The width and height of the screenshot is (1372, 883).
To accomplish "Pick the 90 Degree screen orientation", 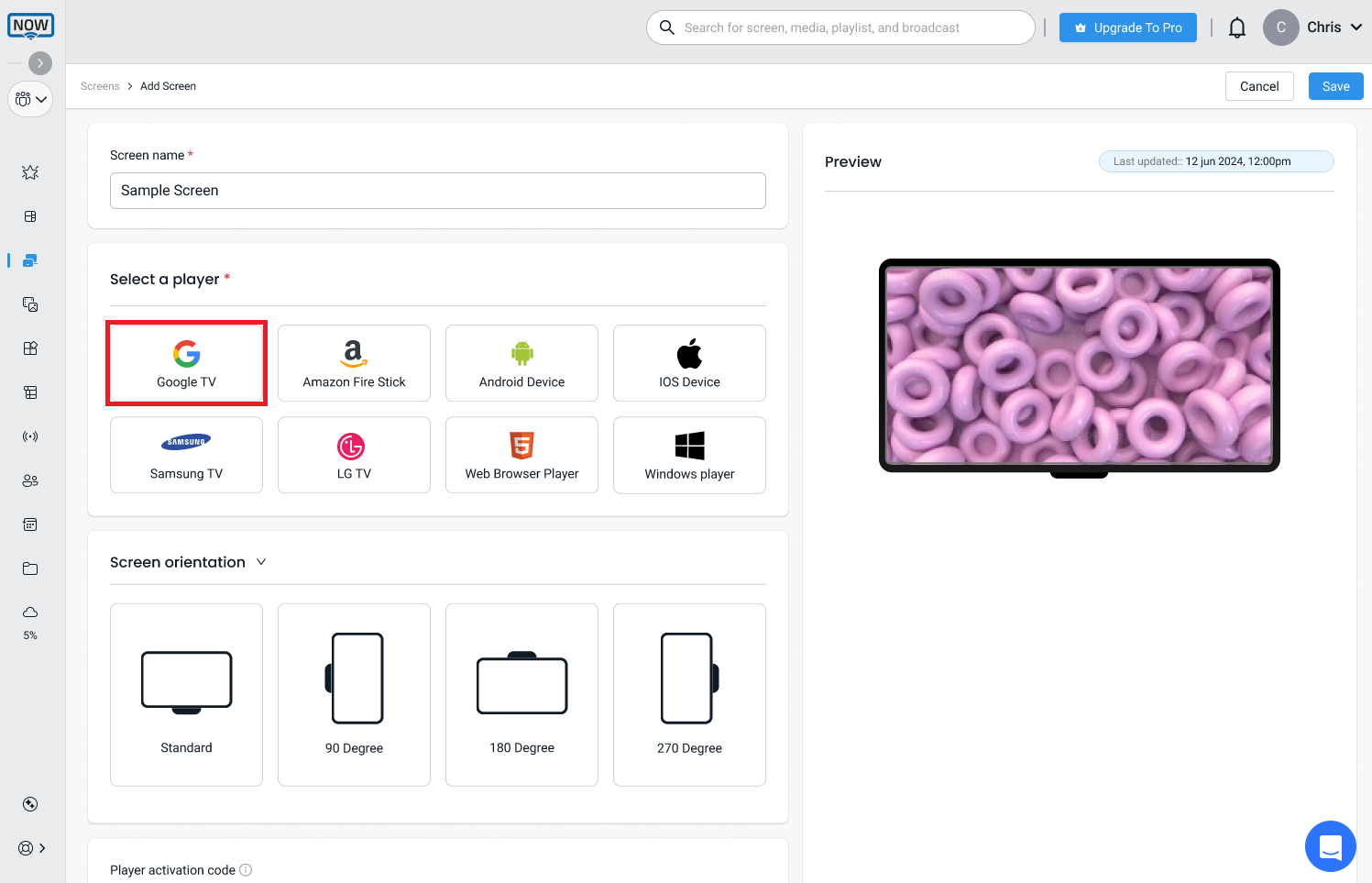I will click(x=354, y=694).
